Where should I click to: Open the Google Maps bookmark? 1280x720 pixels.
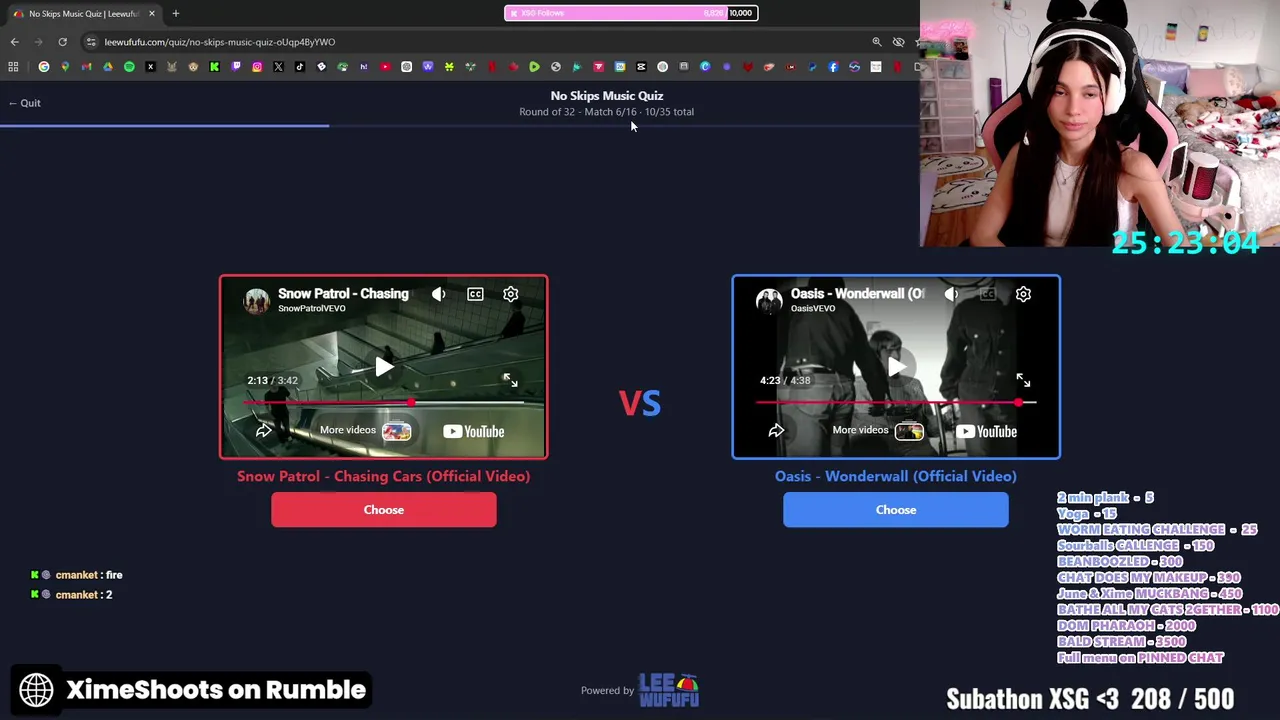tap(65, 67)
